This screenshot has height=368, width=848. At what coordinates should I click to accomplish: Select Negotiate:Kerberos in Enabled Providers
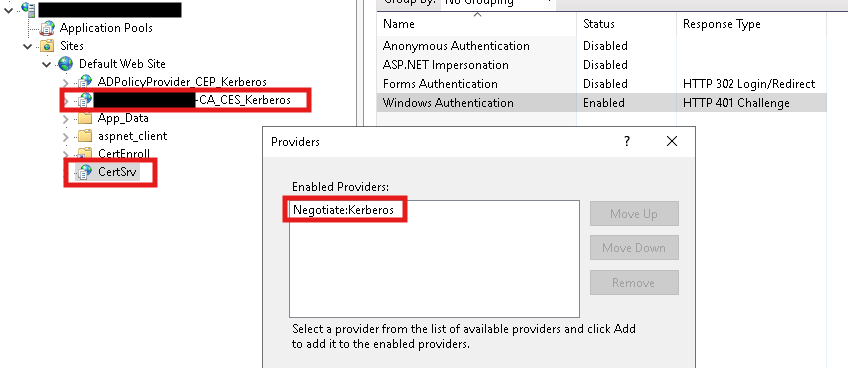343,210
